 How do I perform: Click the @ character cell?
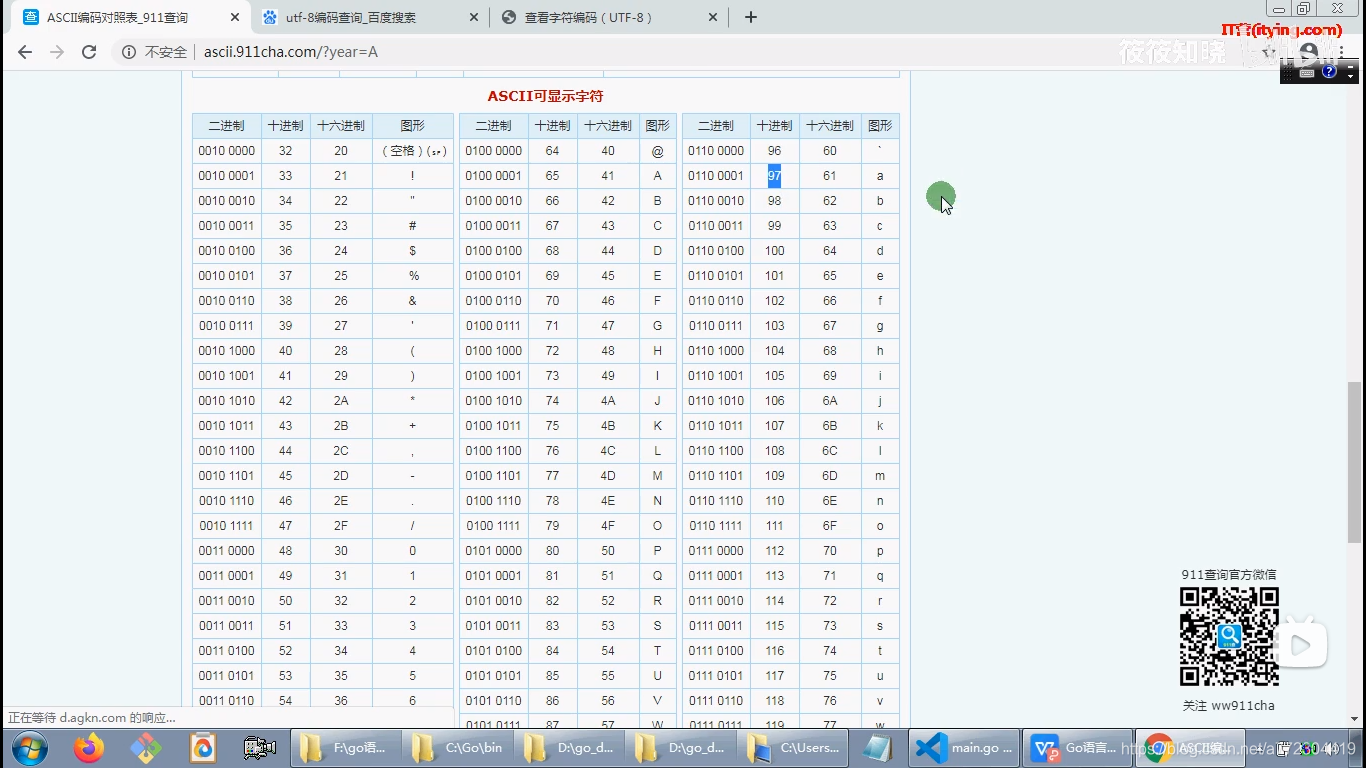pos(657,151)
